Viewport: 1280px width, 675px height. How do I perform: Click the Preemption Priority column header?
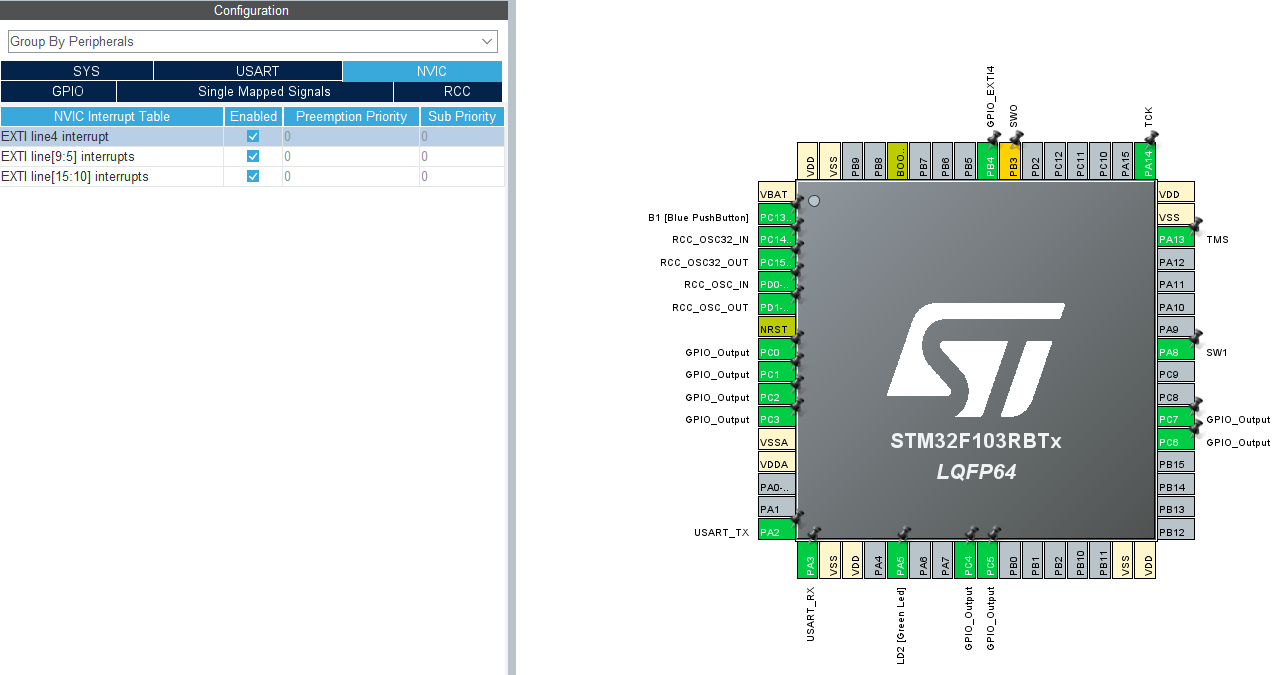(351, 116)
